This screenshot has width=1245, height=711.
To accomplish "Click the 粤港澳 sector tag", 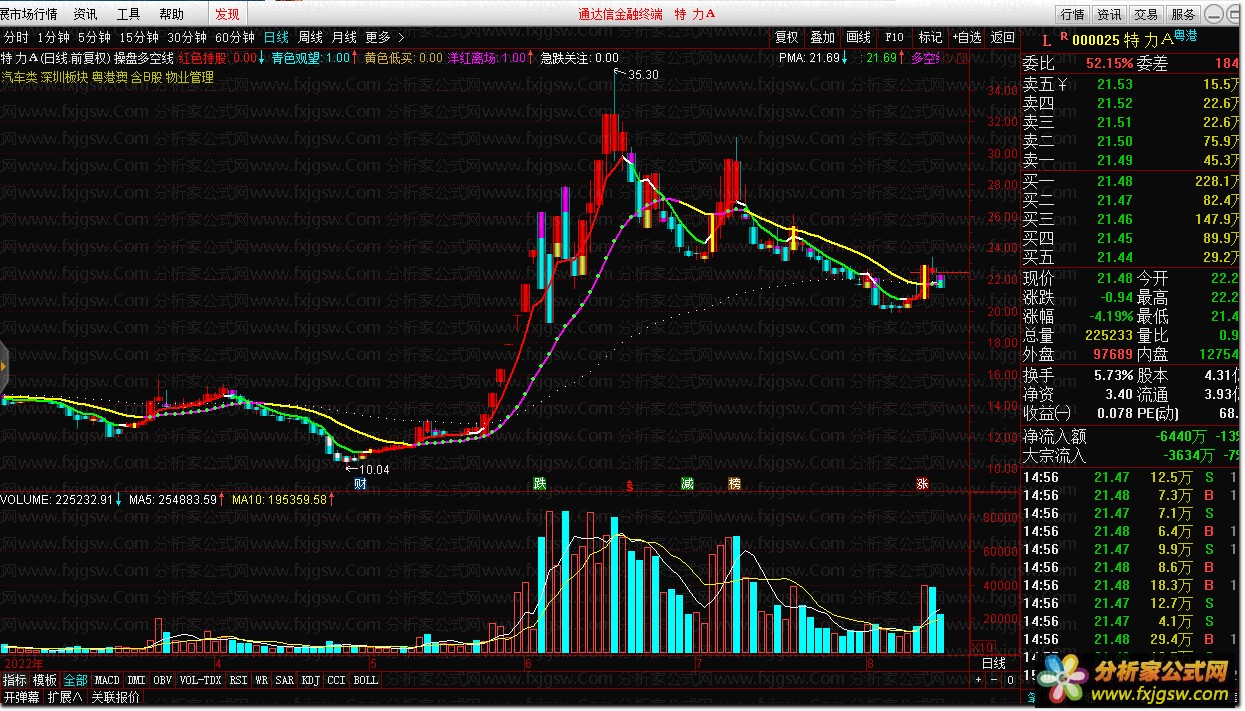I will pos(109,77).
